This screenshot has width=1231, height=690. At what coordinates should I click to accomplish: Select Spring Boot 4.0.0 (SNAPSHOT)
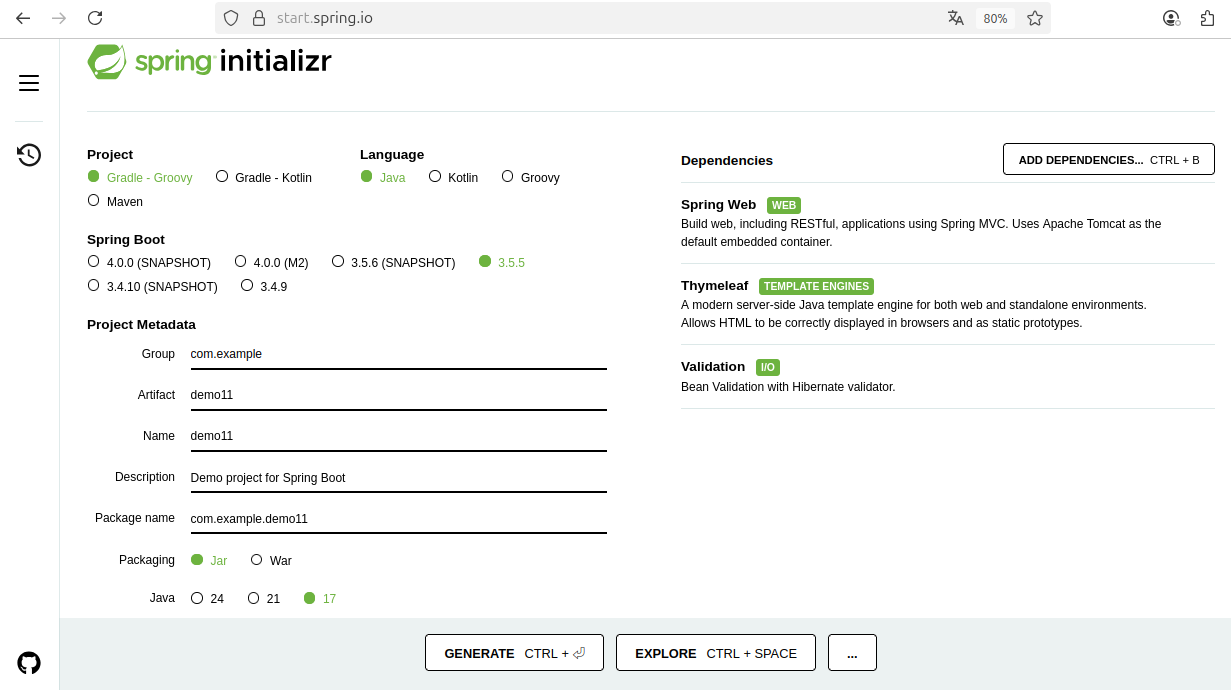[149, 262]
